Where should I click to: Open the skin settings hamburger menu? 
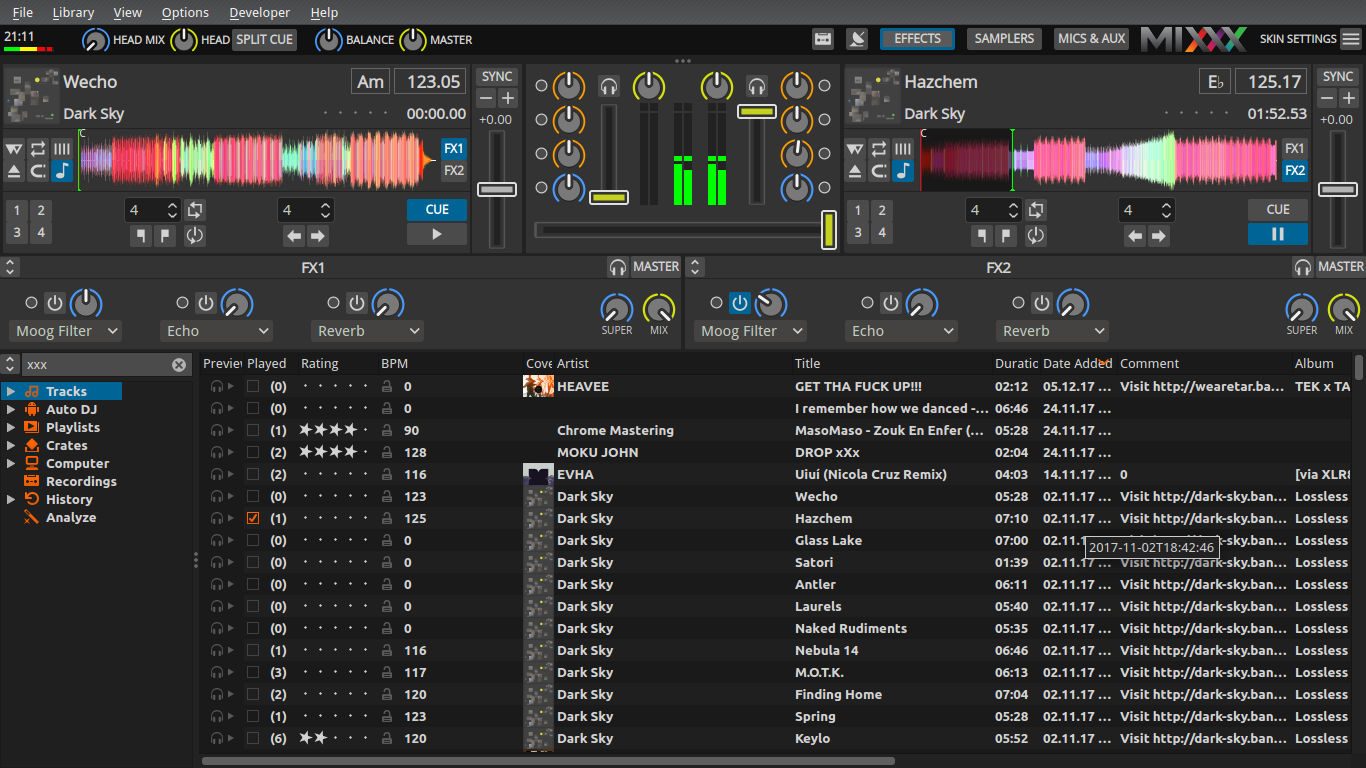1351,39
